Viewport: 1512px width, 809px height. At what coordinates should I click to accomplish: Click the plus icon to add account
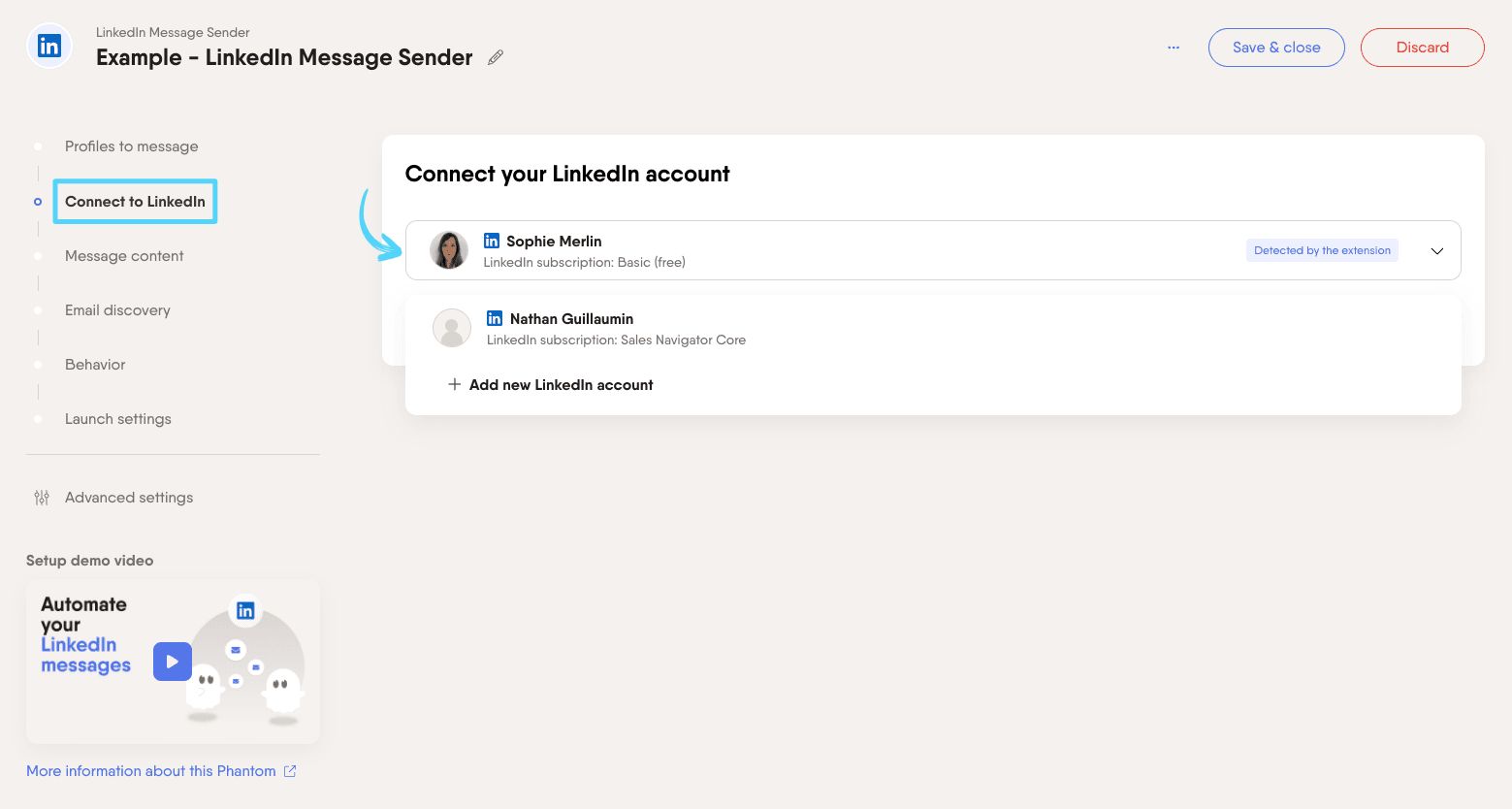pyautogui.click(x=454, y=385)
